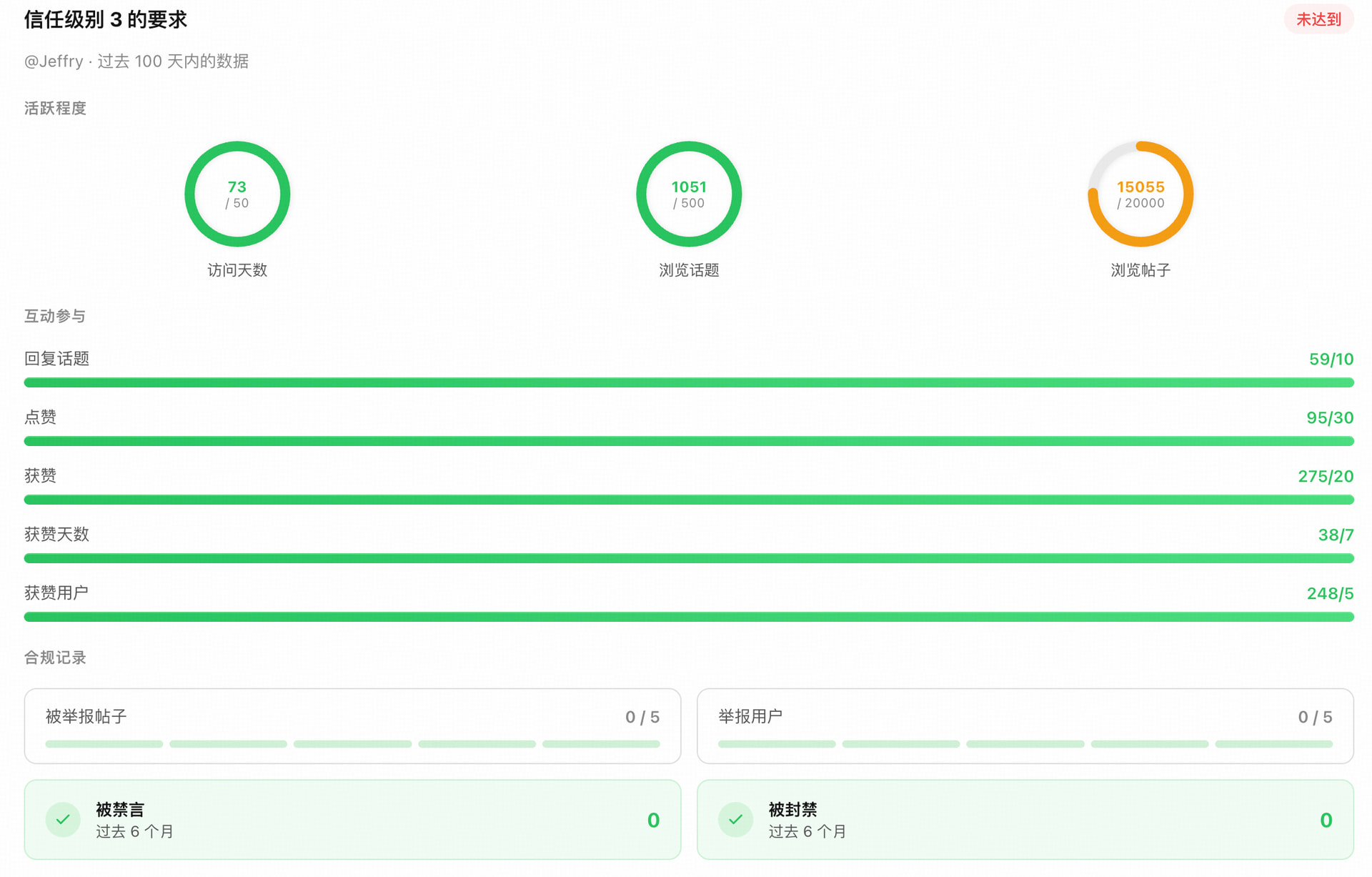Select the 被封禁 compliance card
Screen dimensions: 1372x877
click(x=1025, y=820)
